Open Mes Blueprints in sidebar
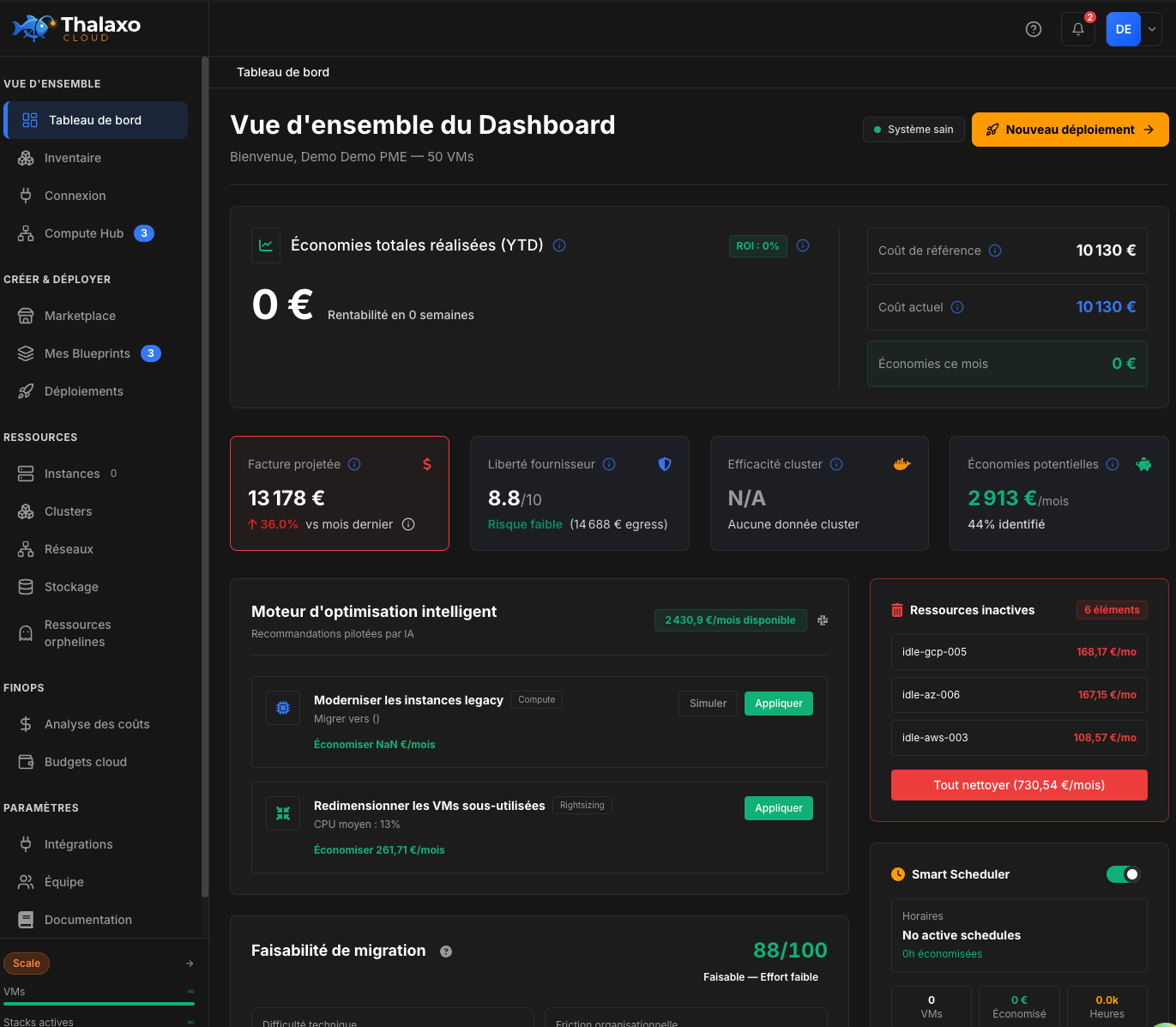The height and width of the screenshot is (1027, 1176). point(95,353)
